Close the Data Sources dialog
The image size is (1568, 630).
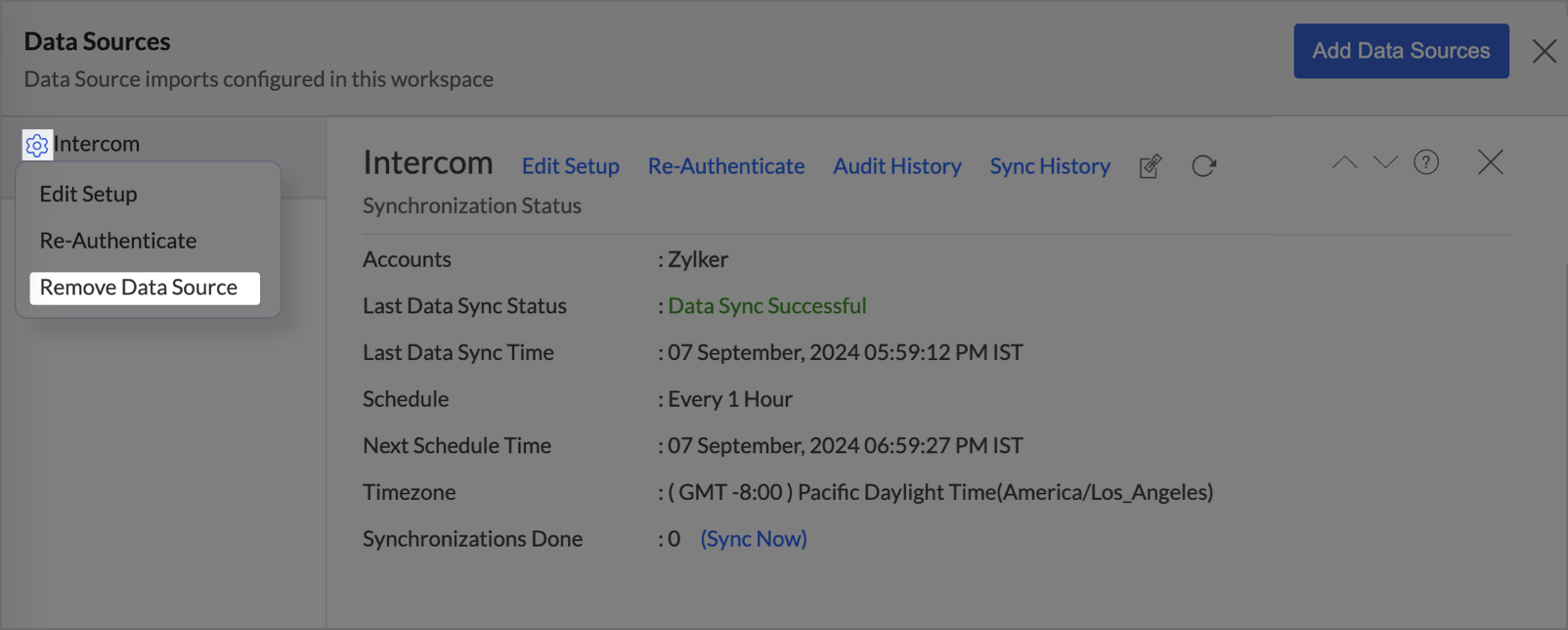point(1544,51)
